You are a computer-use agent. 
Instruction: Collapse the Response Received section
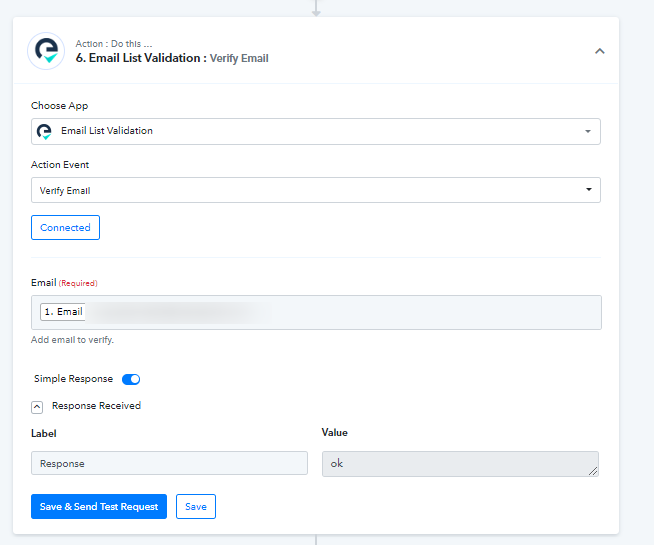tap(37, 407)
